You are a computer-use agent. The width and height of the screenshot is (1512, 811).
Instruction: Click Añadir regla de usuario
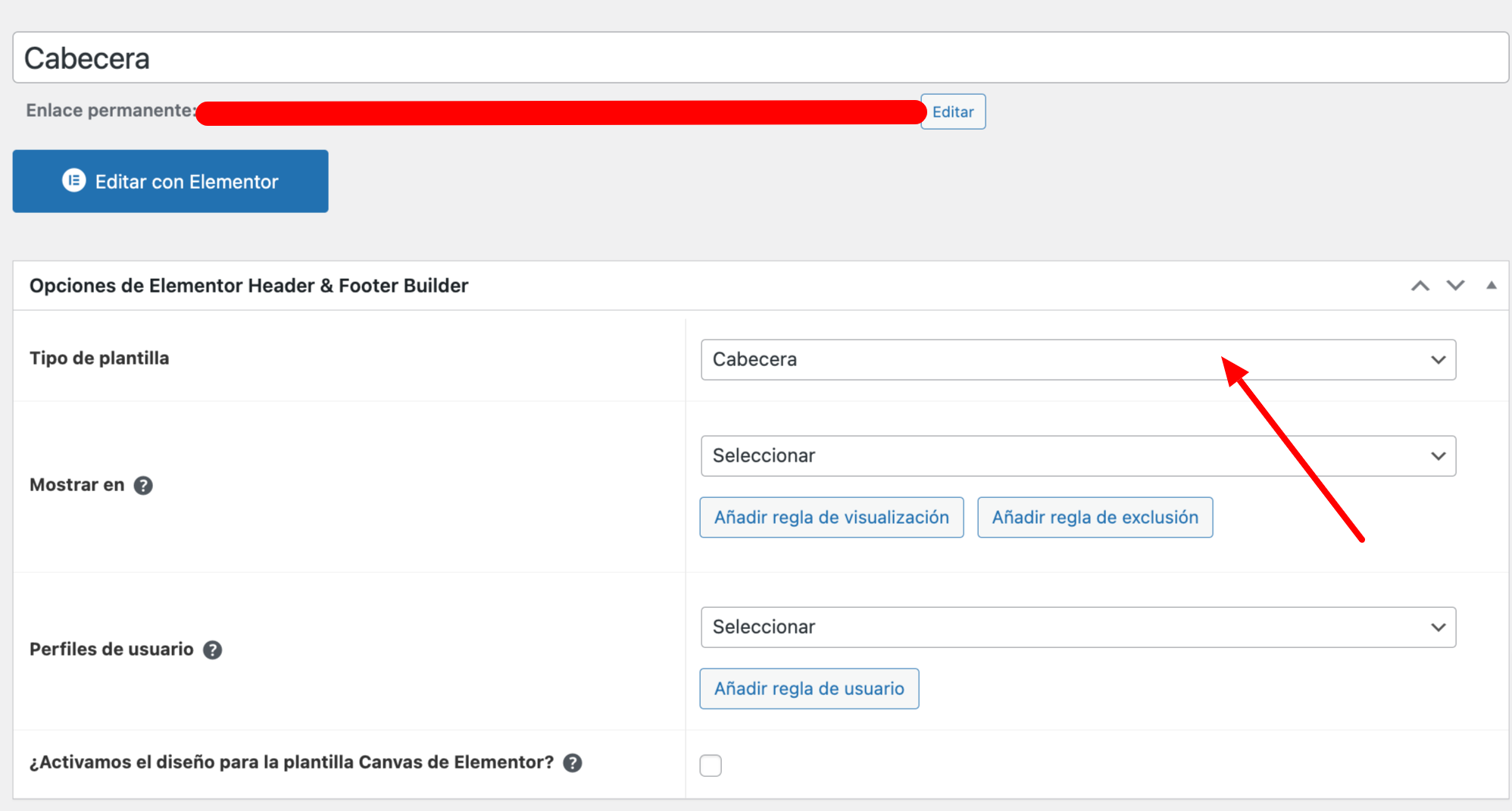[809, 689]
